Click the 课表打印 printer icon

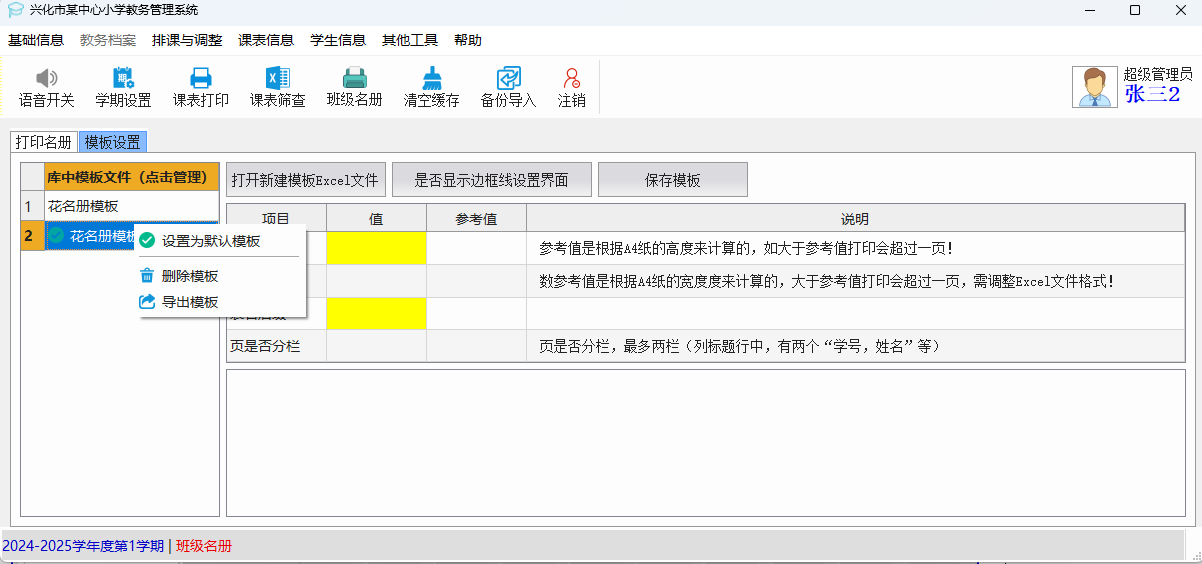tap(200, 79)
